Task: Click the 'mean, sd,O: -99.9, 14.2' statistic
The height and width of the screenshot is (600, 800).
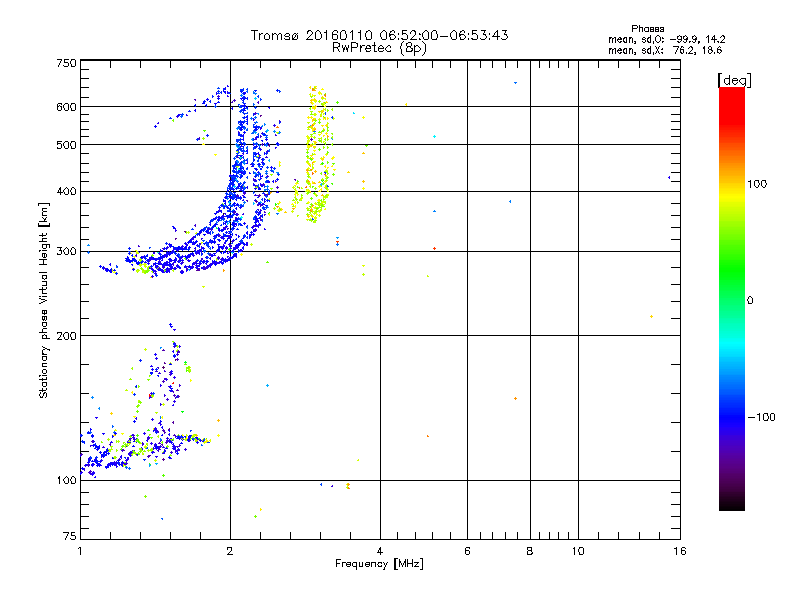Action: 666,39
